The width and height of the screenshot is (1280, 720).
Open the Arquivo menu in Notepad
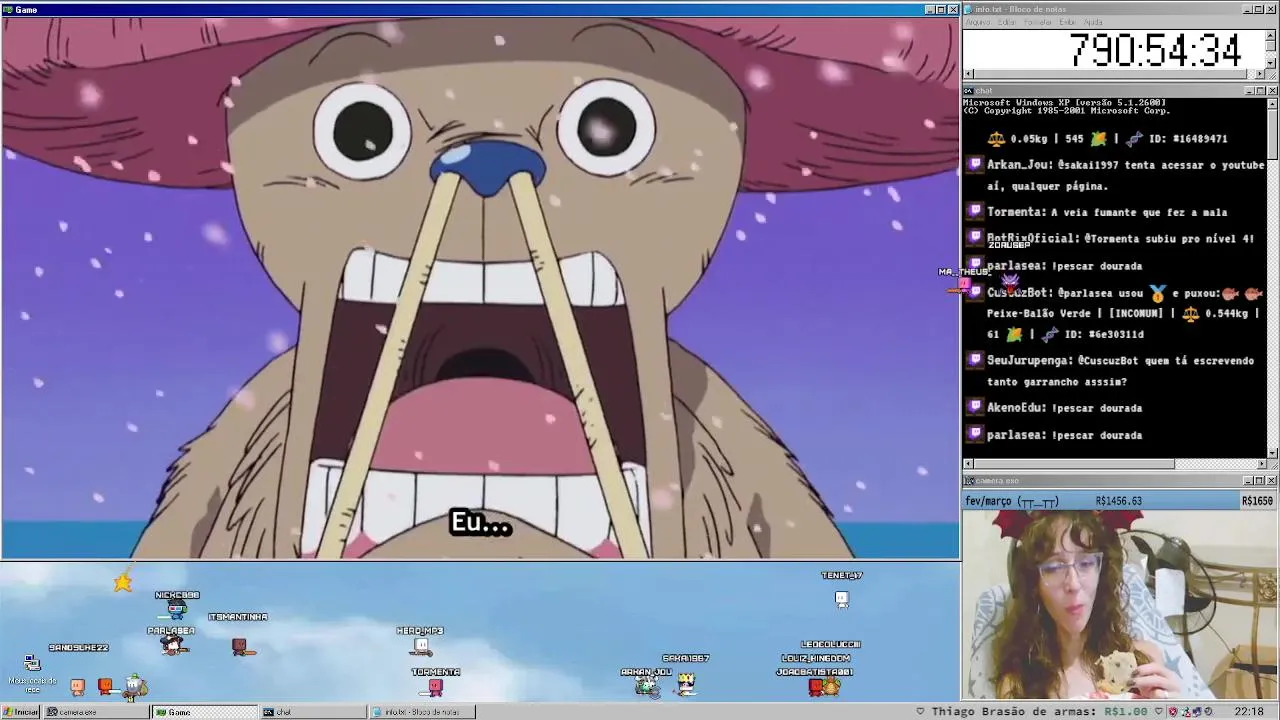pyautogui.click(x=978, y=22)
